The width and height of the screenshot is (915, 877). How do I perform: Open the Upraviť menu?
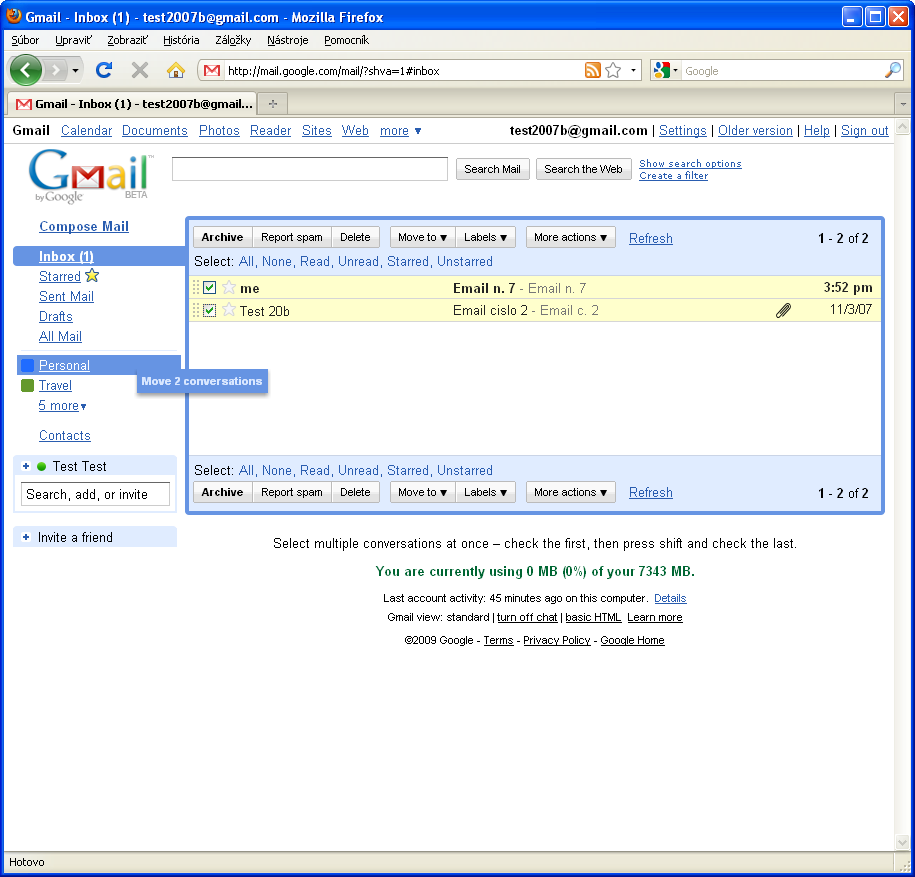click(x=73, y=40)
